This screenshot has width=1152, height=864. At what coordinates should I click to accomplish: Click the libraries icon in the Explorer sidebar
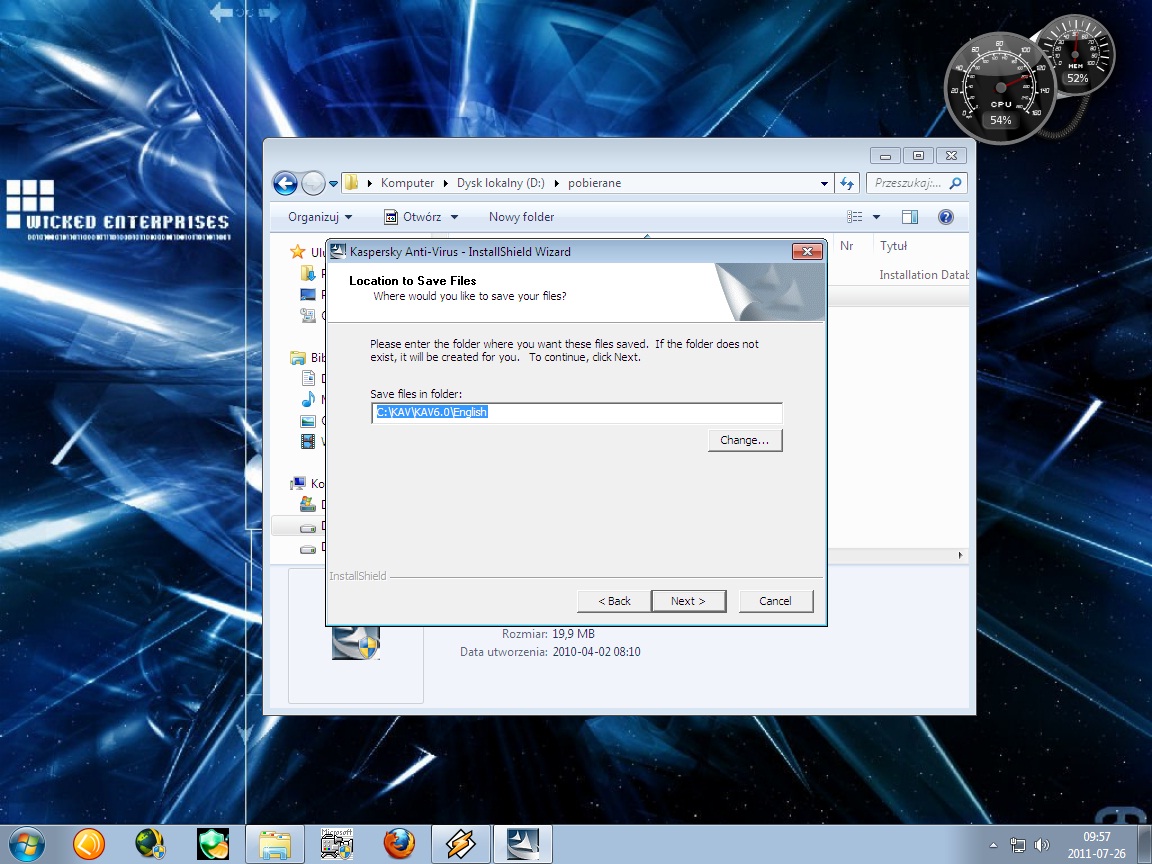298,358
